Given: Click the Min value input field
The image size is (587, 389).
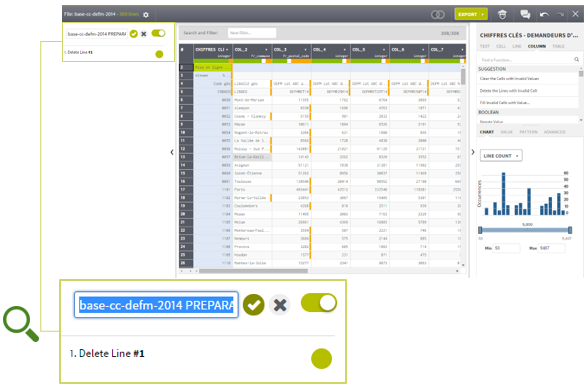Looking at the screenshot, I should pyautogui.click(x=506, y=248).
